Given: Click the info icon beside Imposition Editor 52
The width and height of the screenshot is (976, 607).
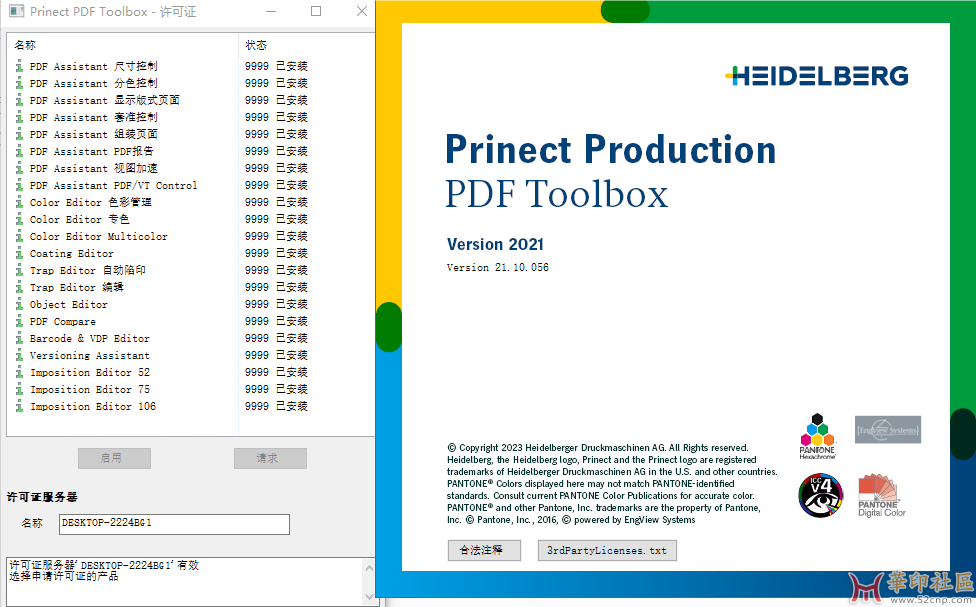Looking at the screenshot, I should 19,372.
